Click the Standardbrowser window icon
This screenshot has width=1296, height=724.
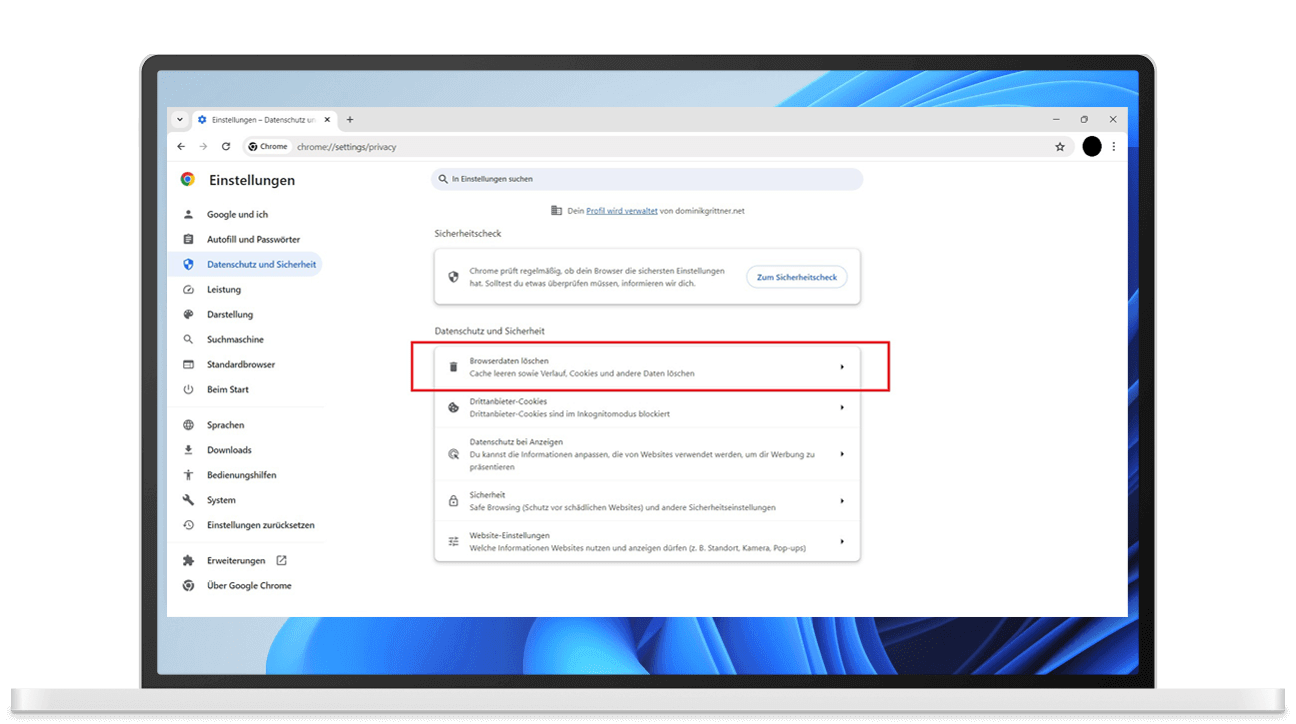click(188, 365)
